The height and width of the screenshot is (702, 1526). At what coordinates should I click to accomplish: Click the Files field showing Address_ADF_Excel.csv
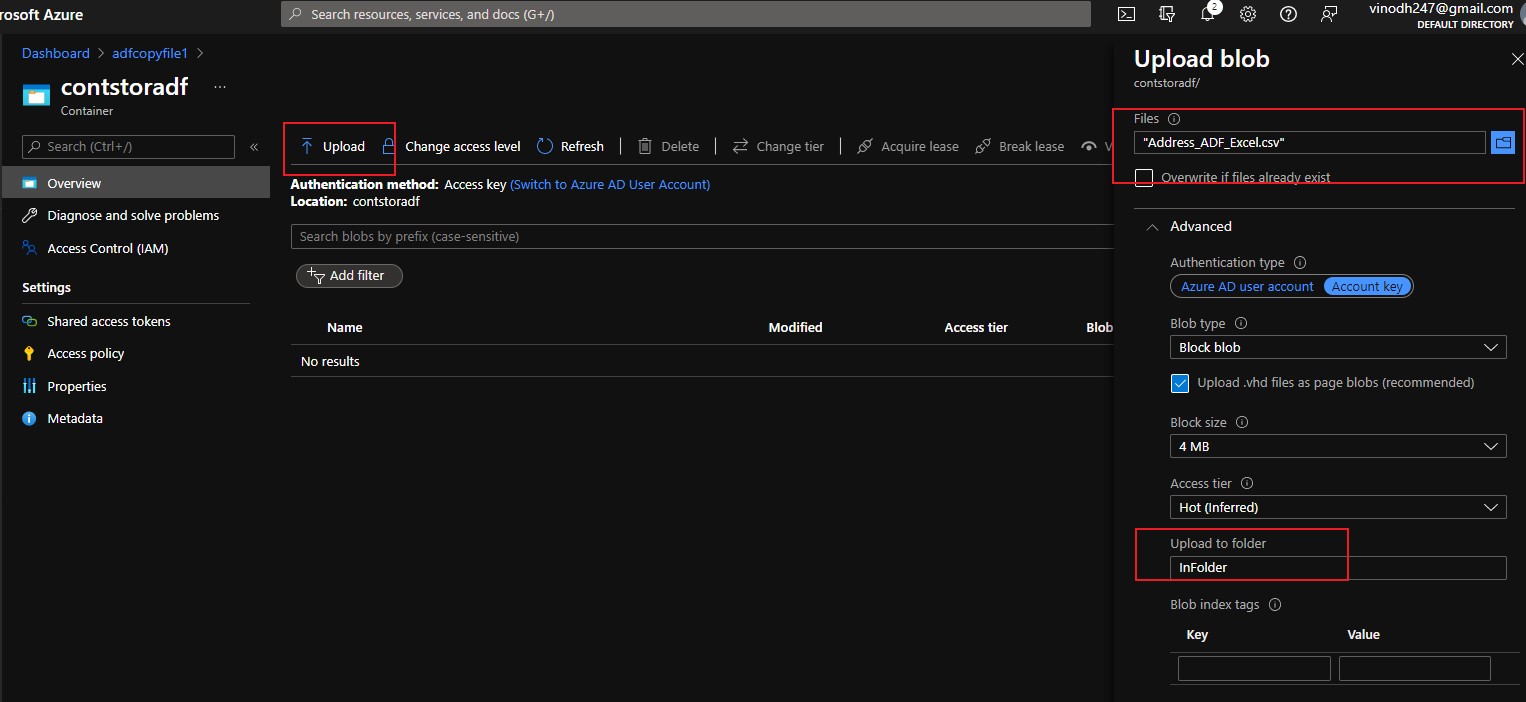1310,143
